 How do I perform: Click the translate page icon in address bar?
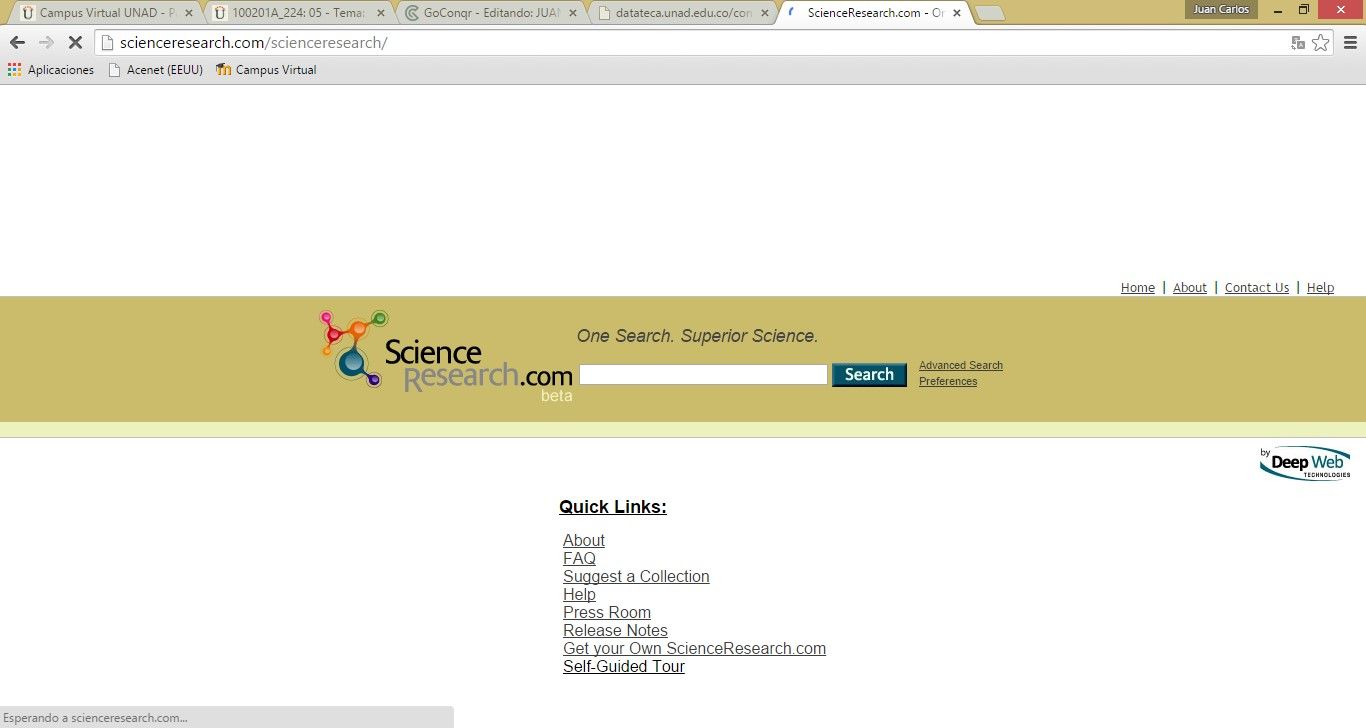point(1298,43)
